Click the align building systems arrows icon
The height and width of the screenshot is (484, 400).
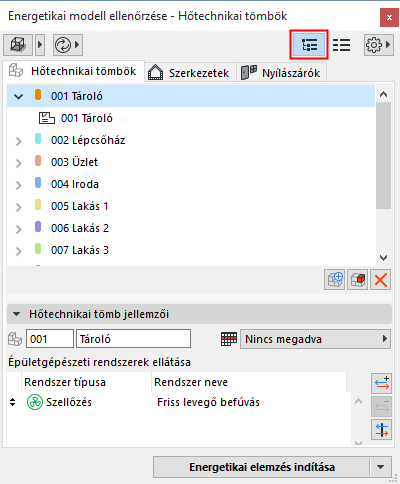(381, 429)
